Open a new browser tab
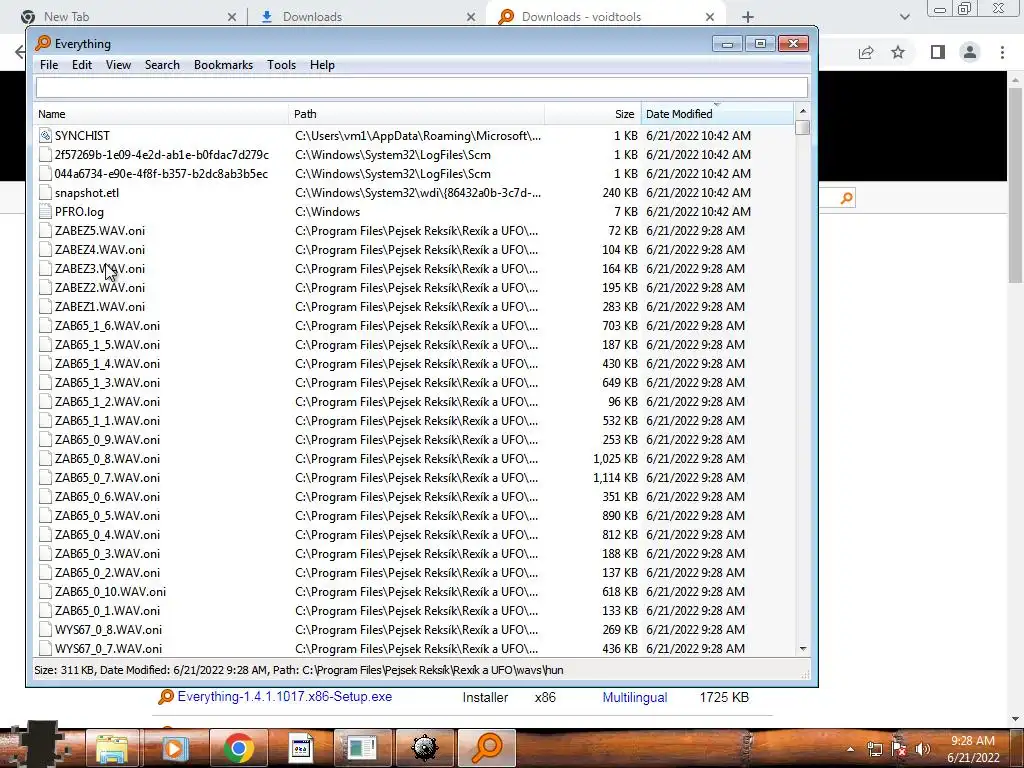Screen dimensions: 1024x768 coord(748,17)
